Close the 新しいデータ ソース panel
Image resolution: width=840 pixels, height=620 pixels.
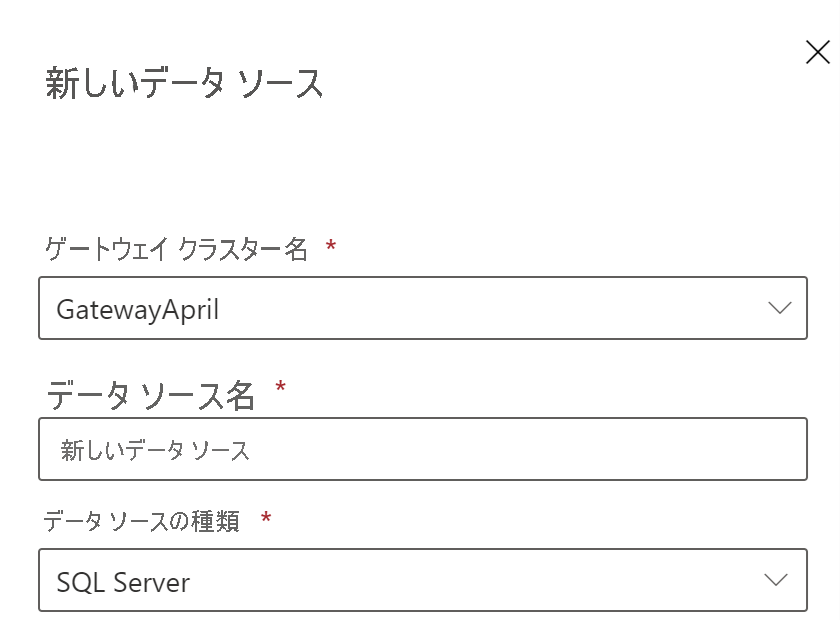[817, 53]
